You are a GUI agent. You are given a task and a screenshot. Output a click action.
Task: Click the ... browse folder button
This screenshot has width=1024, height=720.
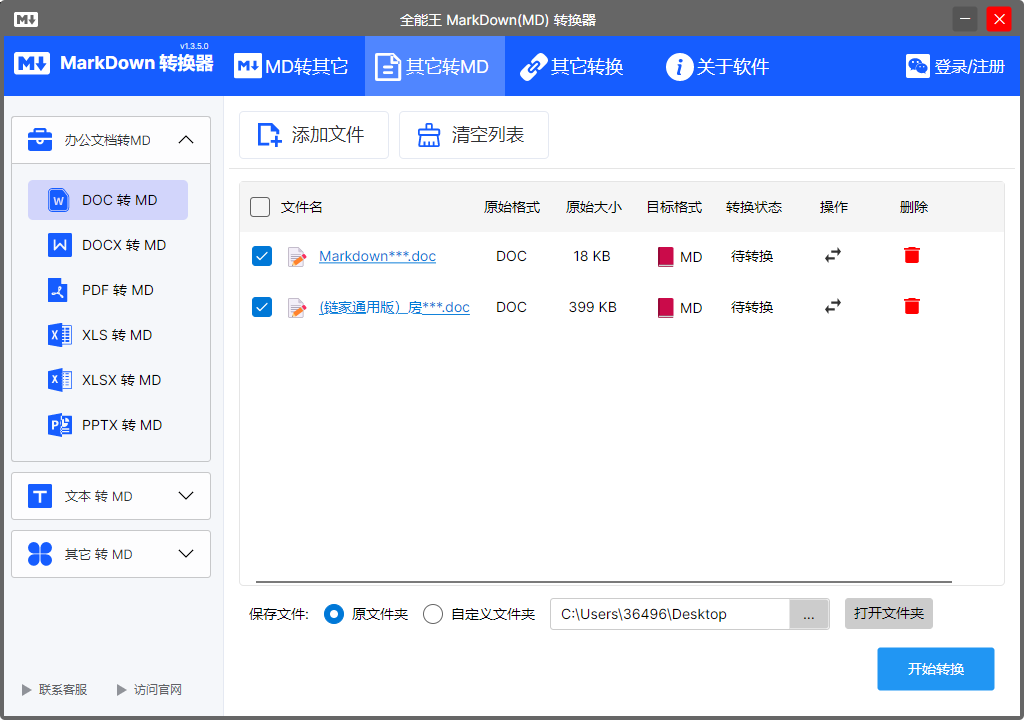tap(809, 614)
